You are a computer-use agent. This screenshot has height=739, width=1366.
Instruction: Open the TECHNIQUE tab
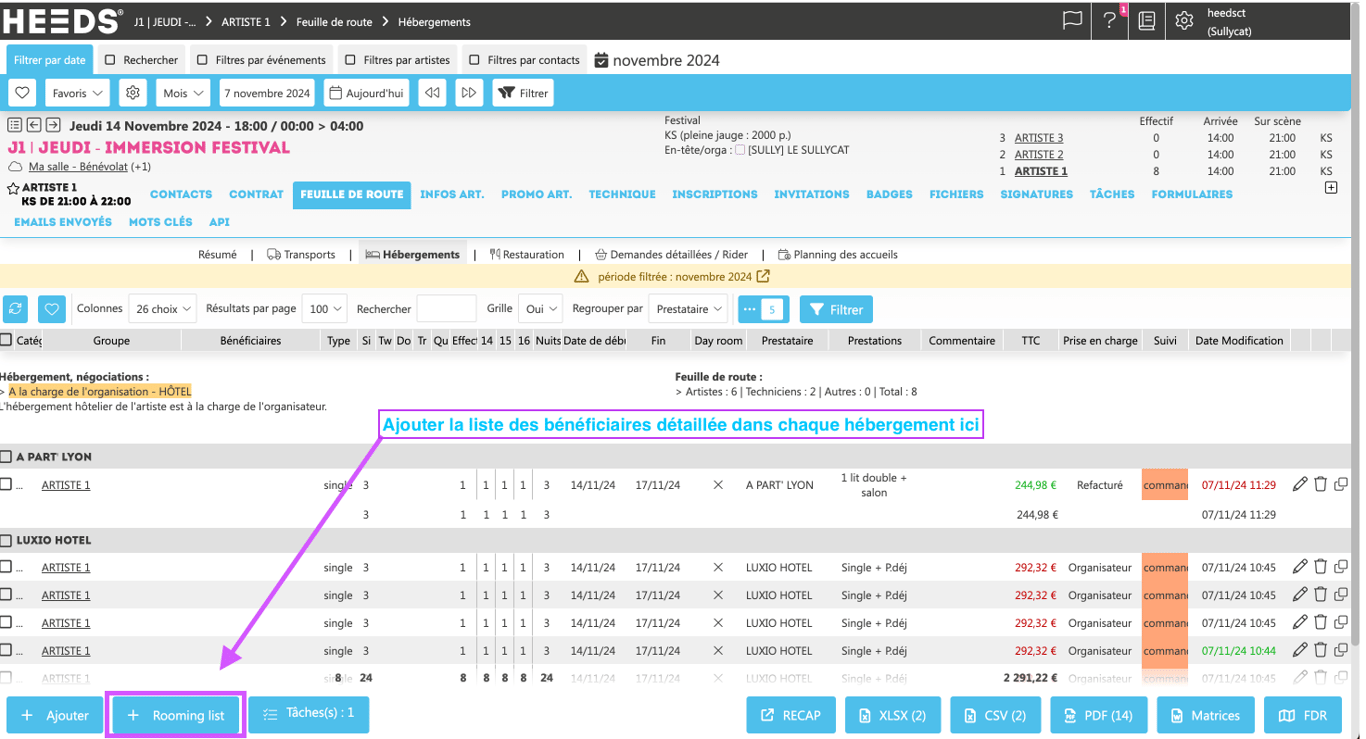622,194
